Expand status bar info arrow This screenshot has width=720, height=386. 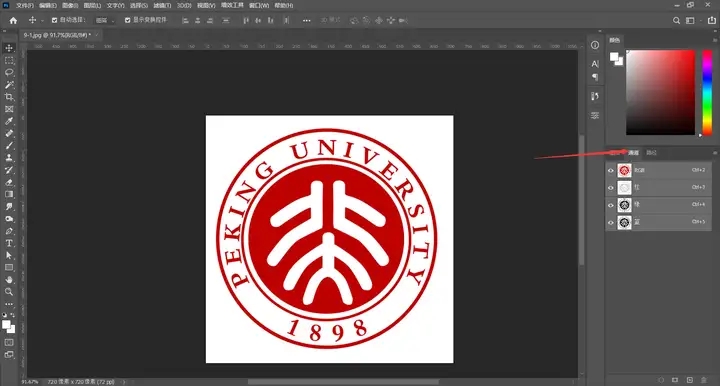tap(123, 381)
